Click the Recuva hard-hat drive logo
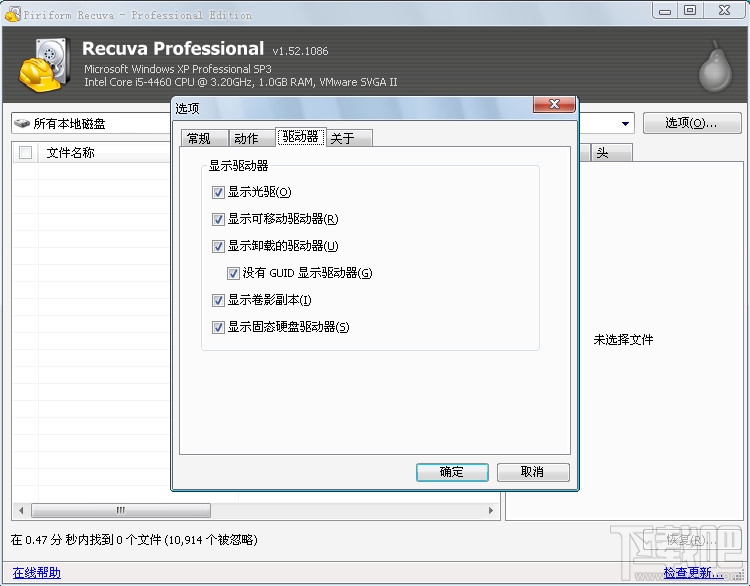Image resolution: width=750 pixels, height=586 pixels. click(45, 65)
